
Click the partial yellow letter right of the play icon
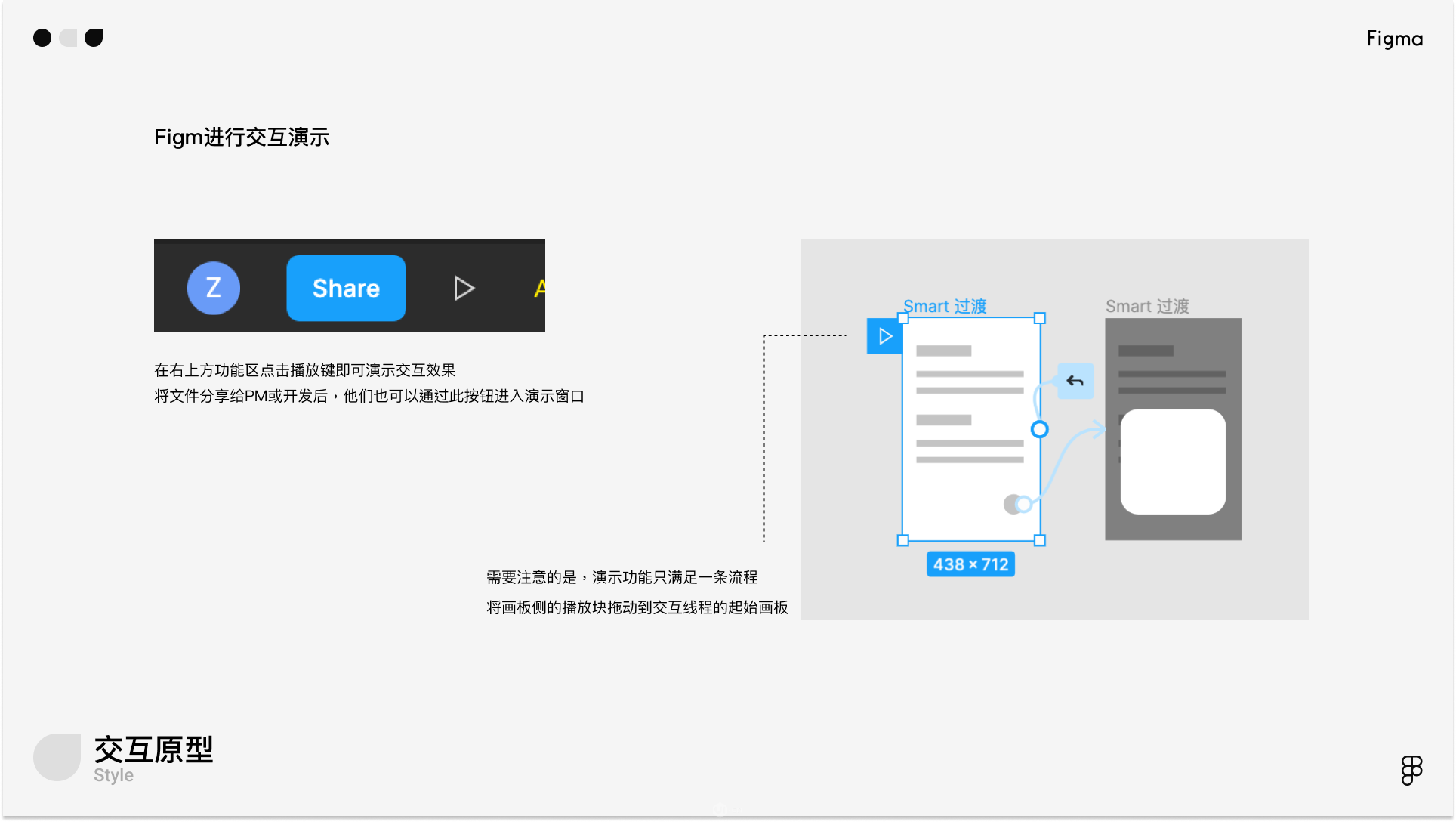coord(539,288)
